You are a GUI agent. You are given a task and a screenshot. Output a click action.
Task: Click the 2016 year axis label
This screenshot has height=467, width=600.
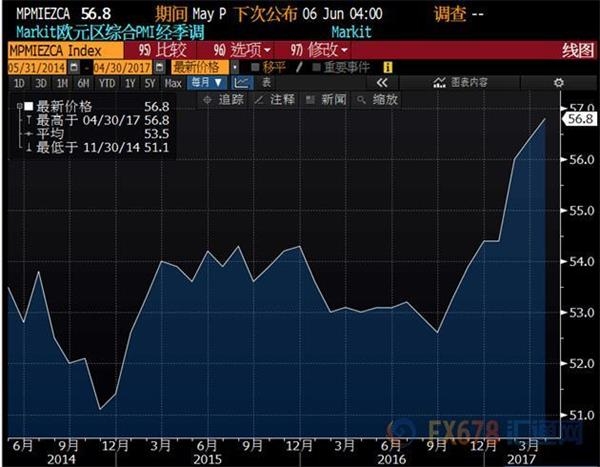[391, 459]
